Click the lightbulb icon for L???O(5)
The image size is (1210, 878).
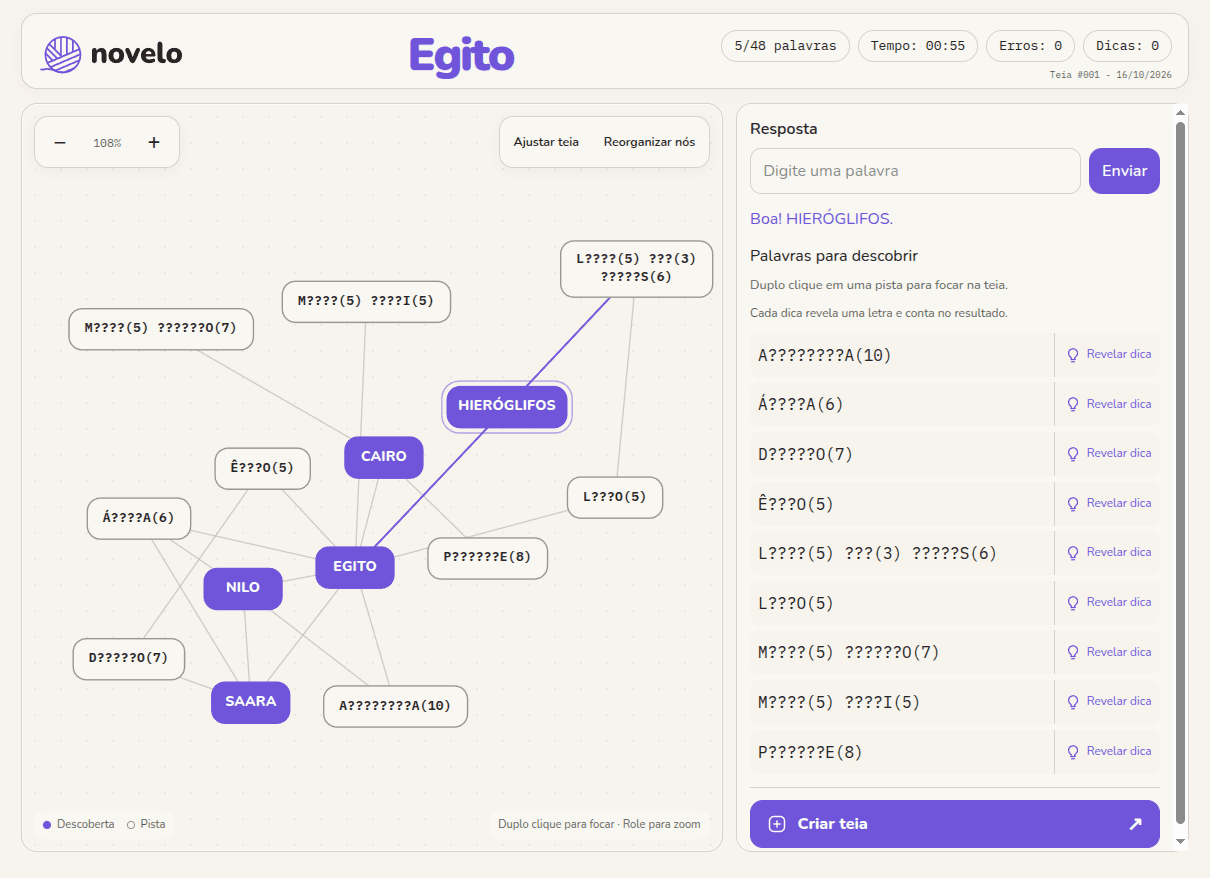click(x=1073, y=603)
